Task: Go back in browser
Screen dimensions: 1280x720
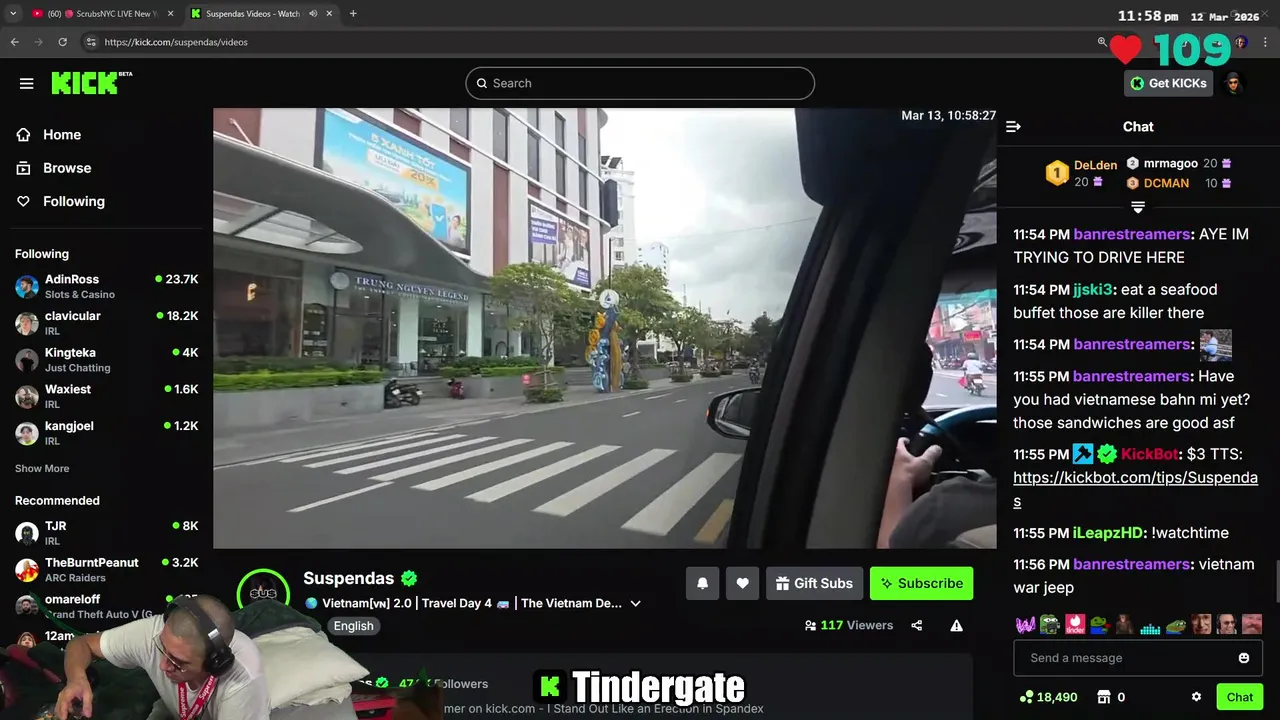Action: 14,42
